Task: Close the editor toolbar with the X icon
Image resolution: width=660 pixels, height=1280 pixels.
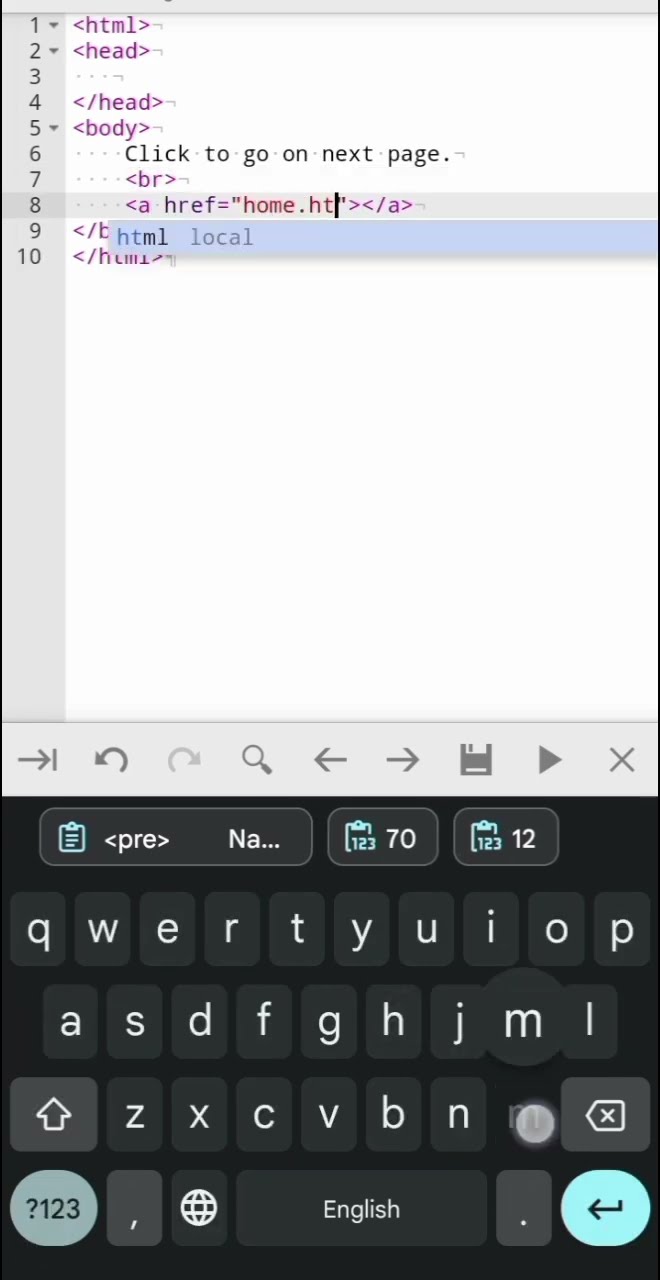Action: [x=622, y=761]
